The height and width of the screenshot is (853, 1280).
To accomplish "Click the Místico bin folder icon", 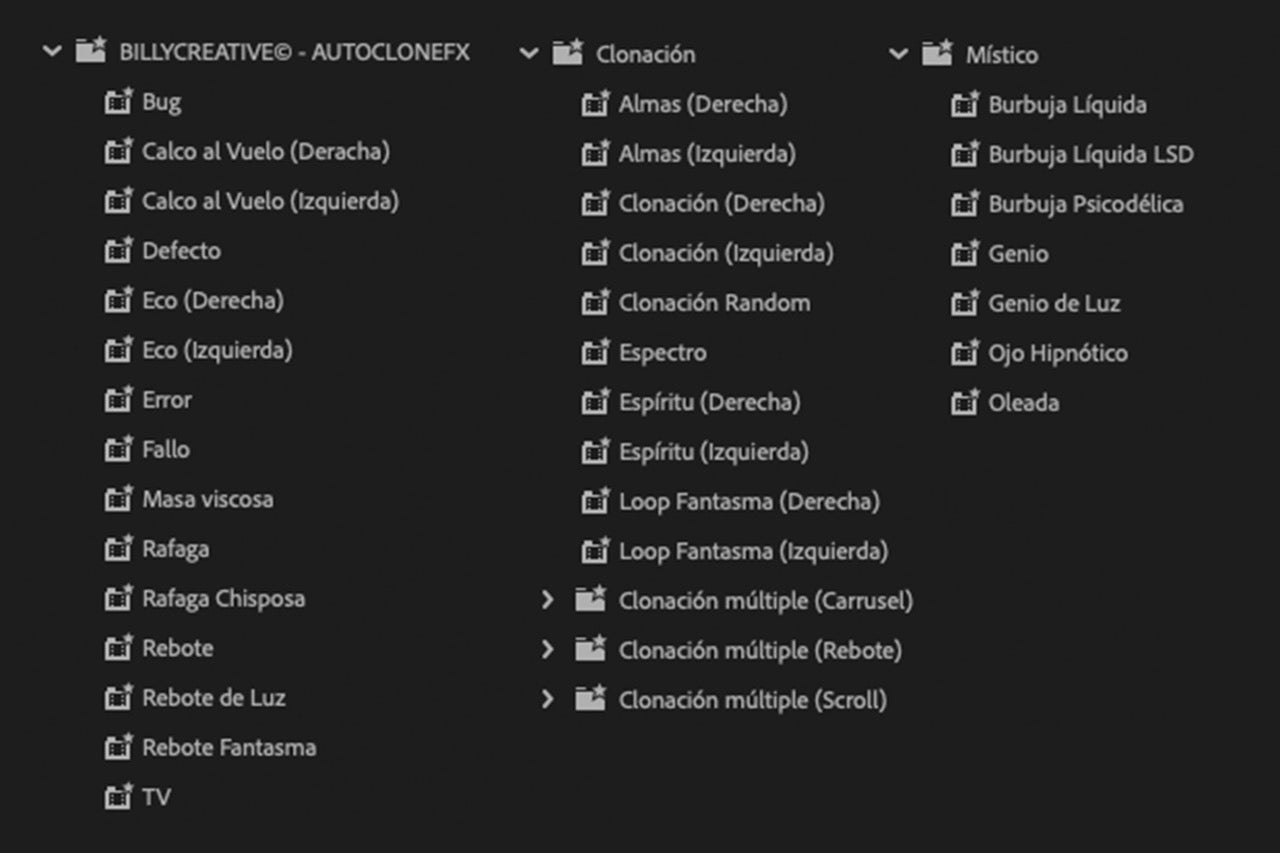I will (937, 53).
